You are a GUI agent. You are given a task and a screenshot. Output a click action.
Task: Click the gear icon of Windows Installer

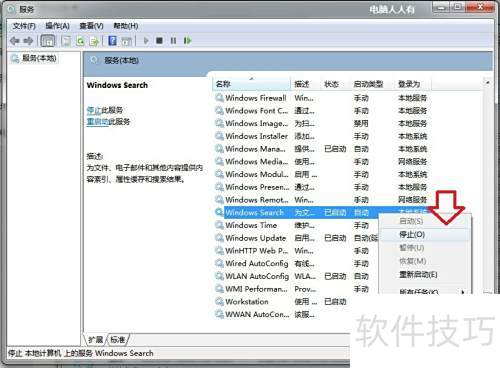pyautogui.click(x=219, y=136)
